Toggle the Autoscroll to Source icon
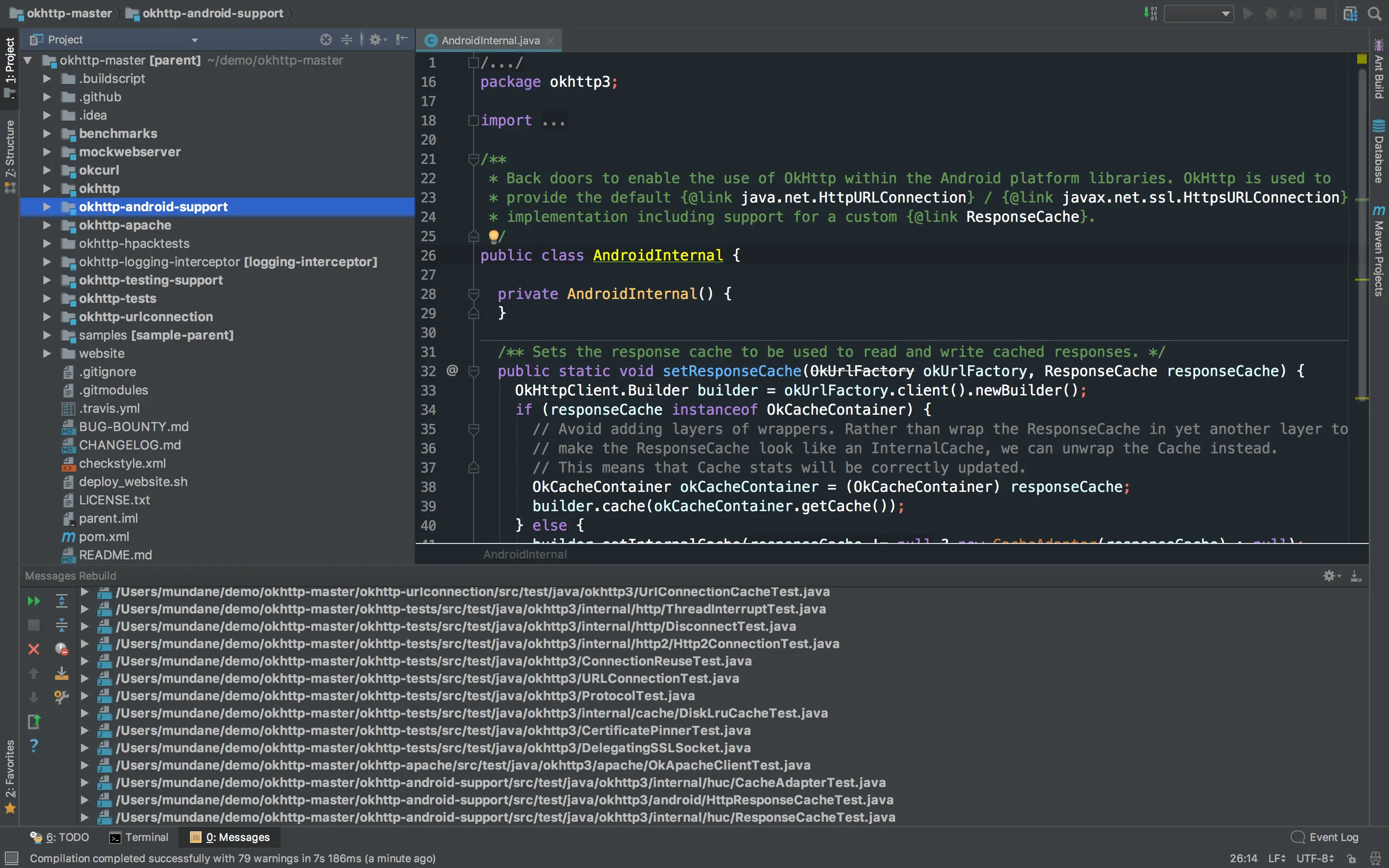 61,673
